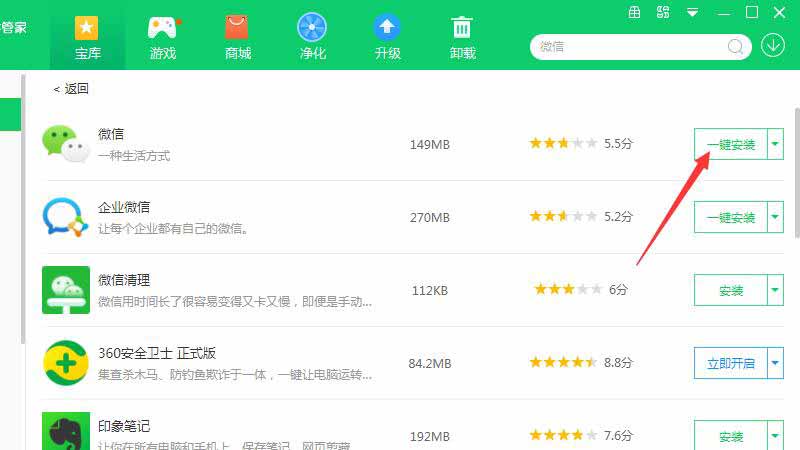Open the 升级 upgrade arrow tab
The width and height of the screenshot is (800, 450).
[x=387, y=37]
